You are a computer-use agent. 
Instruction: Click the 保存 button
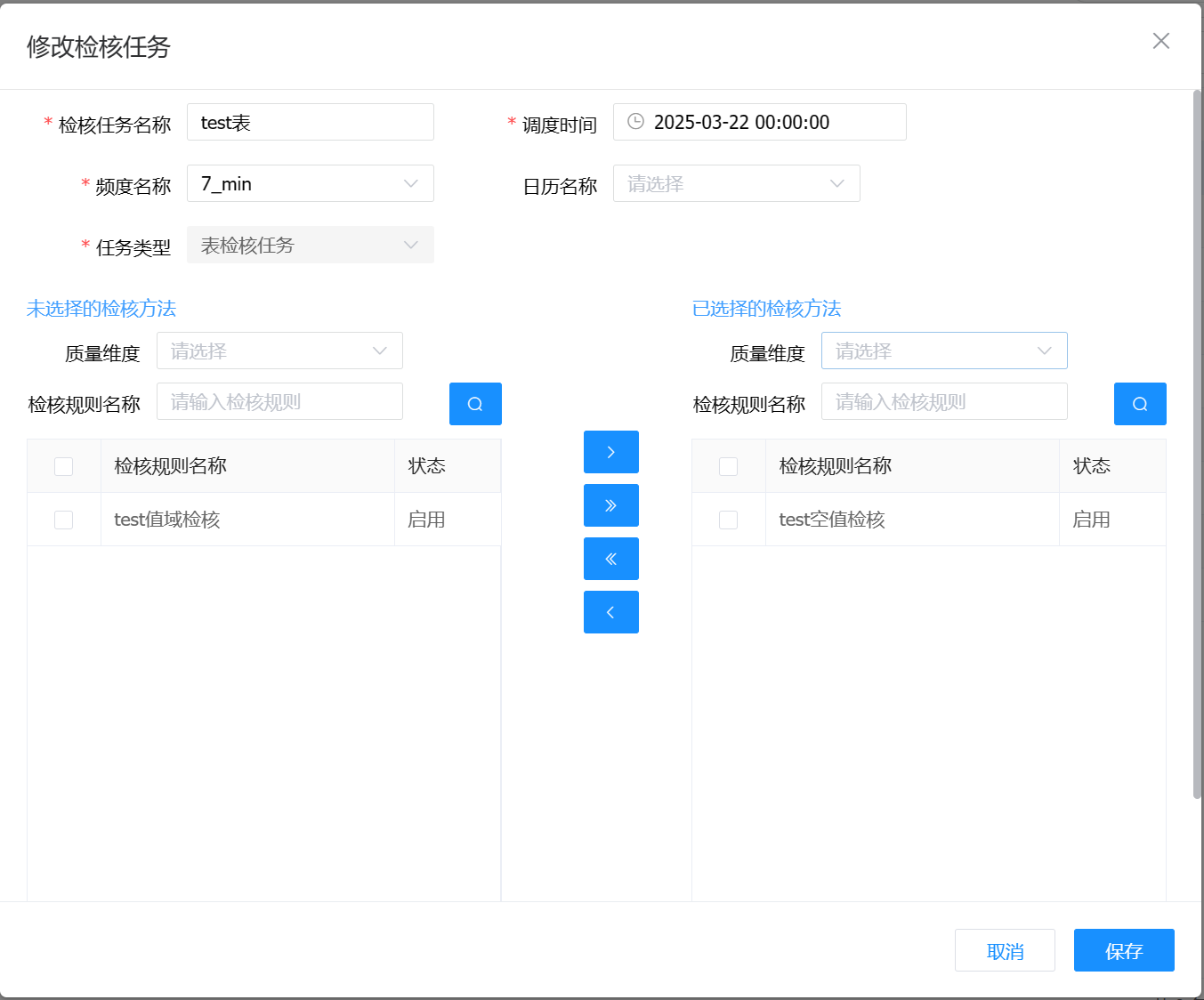[x=1123, y=950]
